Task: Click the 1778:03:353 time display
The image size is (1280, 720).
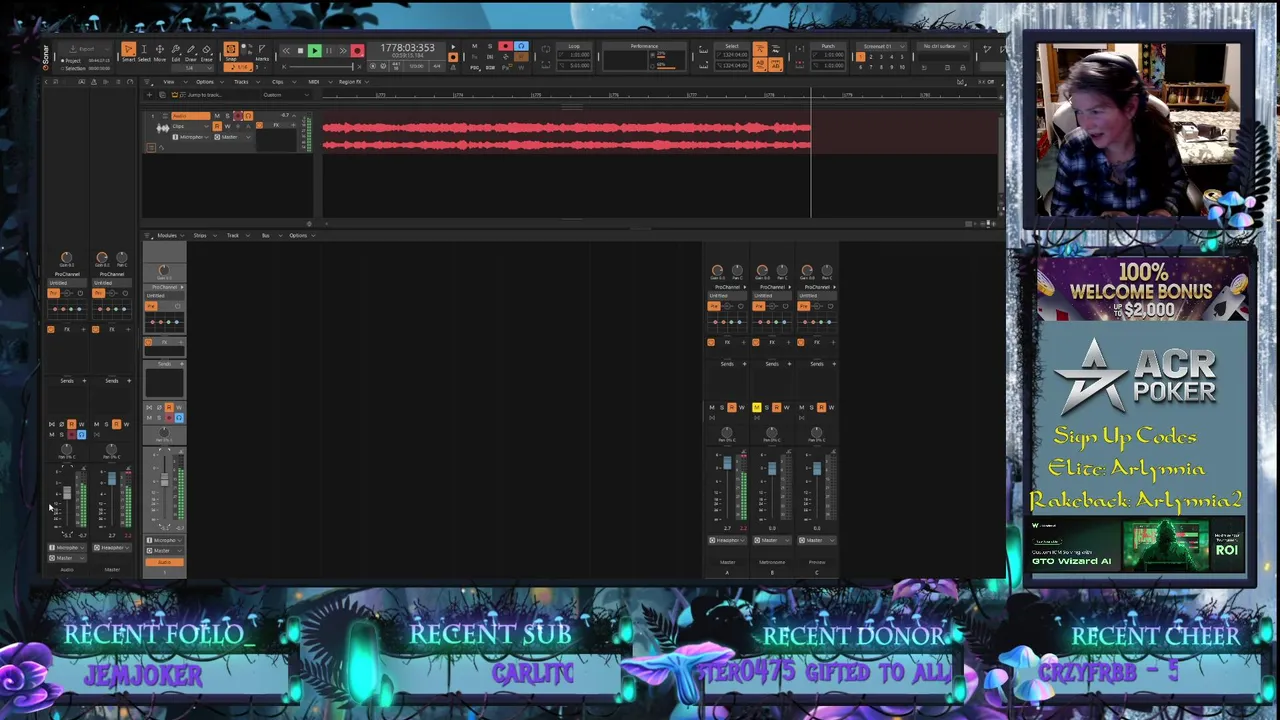Action: [407, 48]
